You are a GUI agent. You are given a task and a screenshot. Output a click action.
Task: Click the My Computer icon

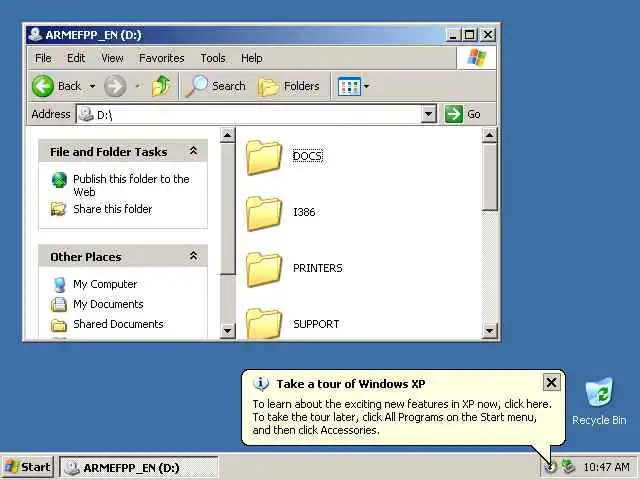60,284
